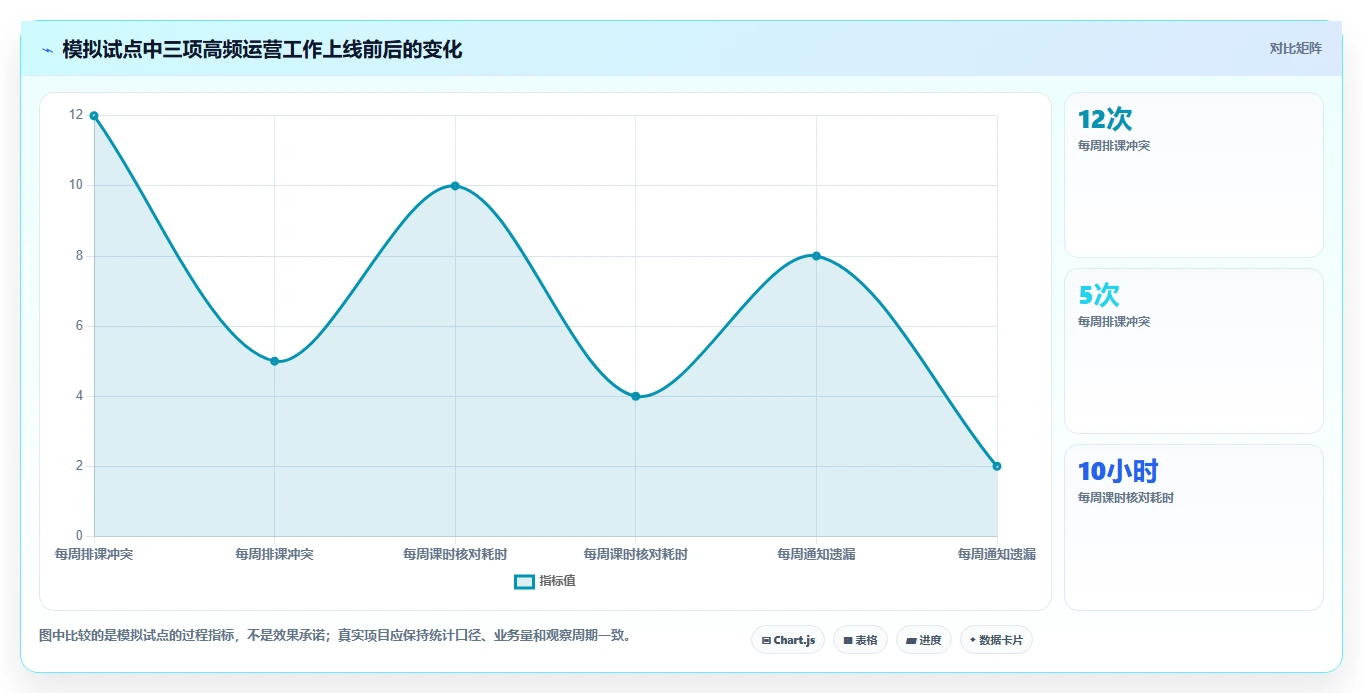Click the 数据卡片 pill button
The height and width of the screenshot is (693, 1363).
point(996,640)
